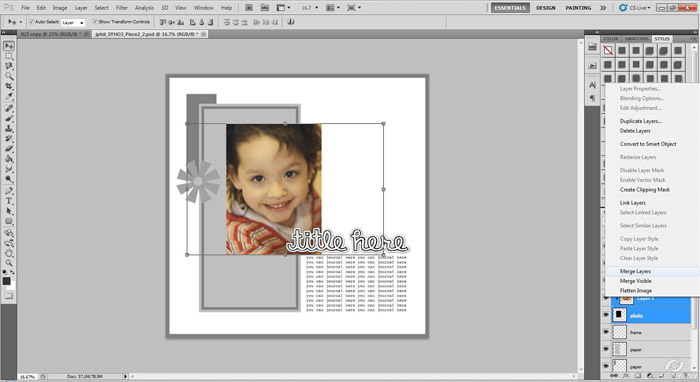Screen dimensions: 700x382
Task: Click the frame layer thumbnail
Action: (x=619, y=332)
